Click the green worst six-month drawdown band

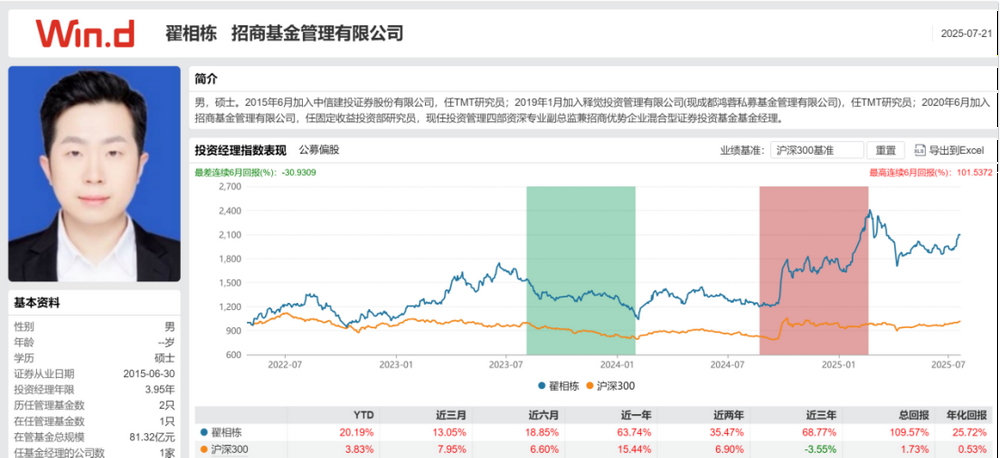(x=580, y=270)
